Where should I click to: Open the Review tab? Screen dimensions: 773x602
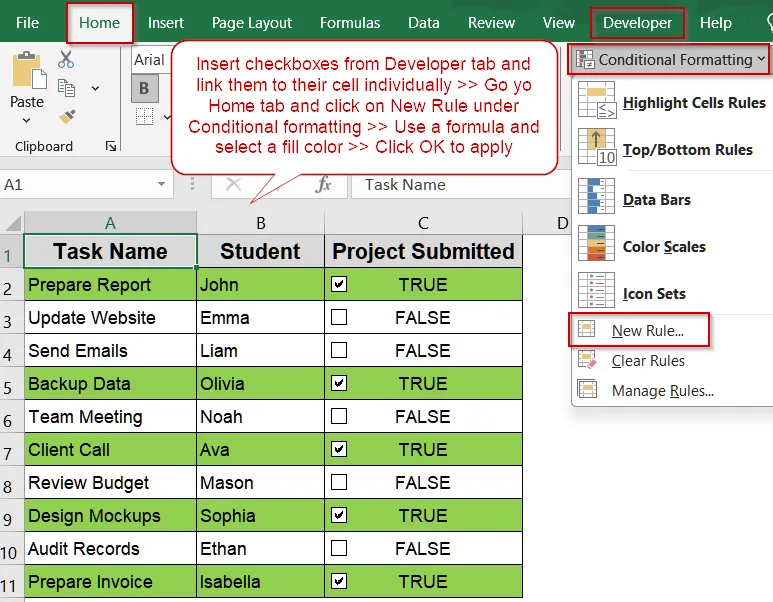(491, 23)
